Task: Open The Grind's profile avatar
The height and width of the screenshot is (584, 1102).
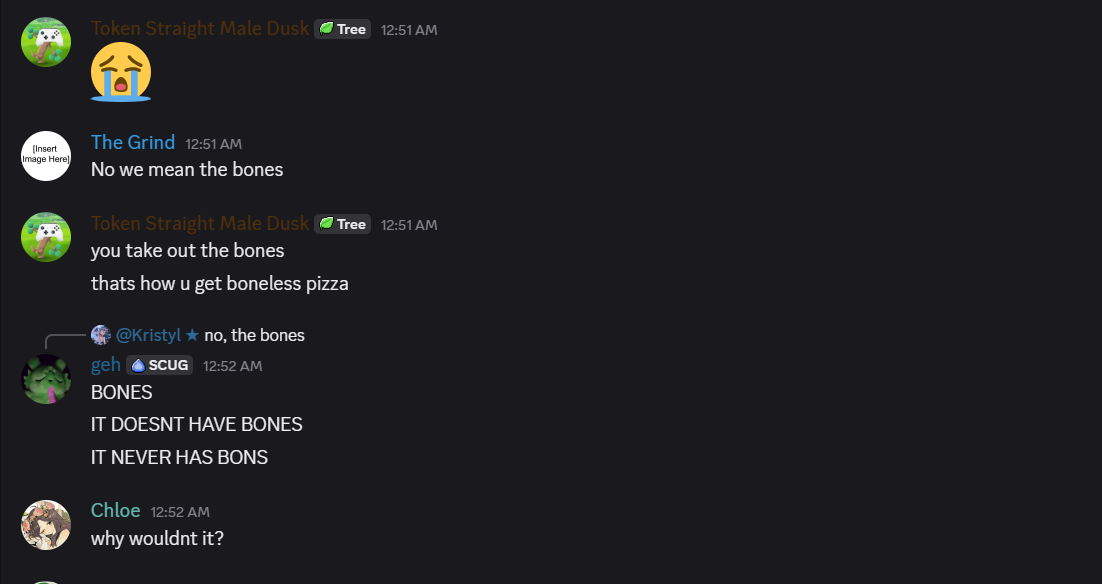Action: [46, 156]
